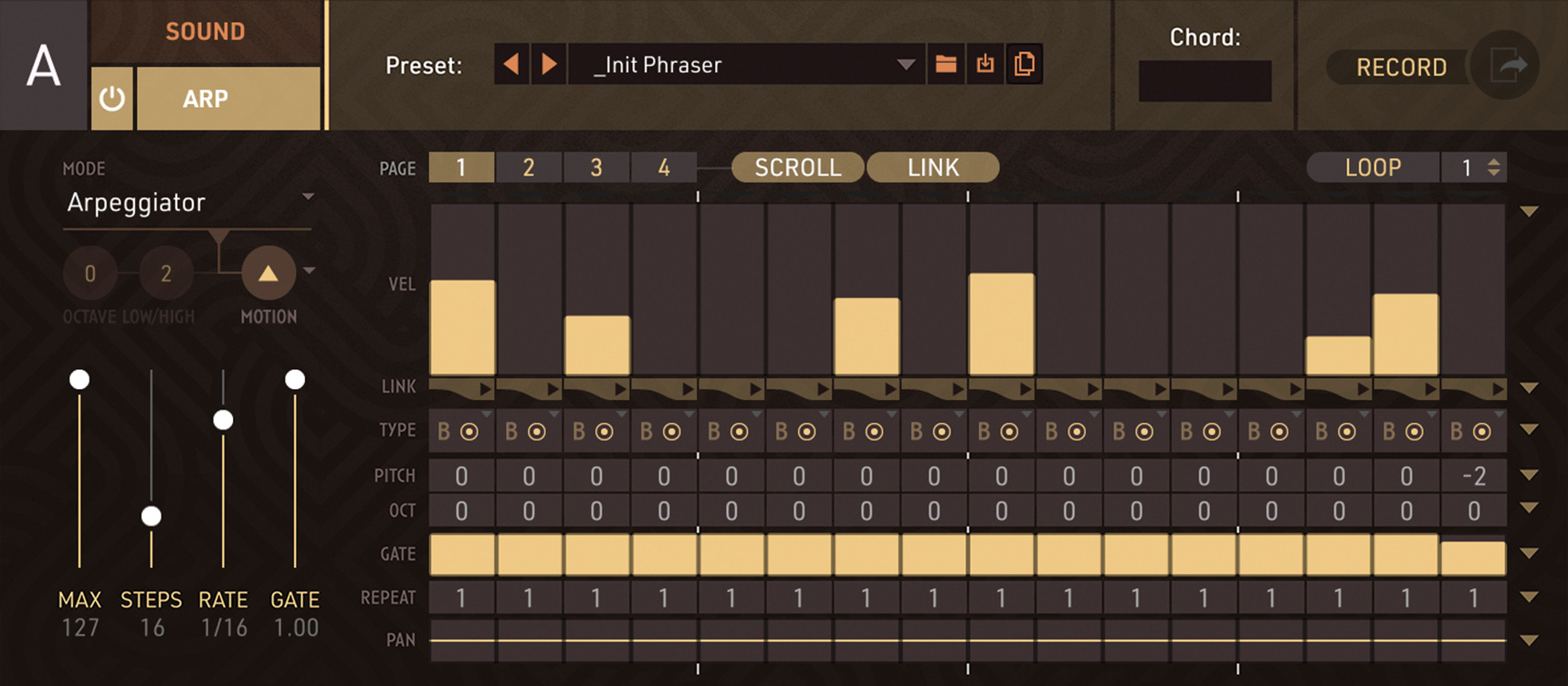Toggle the LINK pill next to SCROLL
This screenshot has height=686, width=1568.
pyautogui.click(x=932, y=167)
